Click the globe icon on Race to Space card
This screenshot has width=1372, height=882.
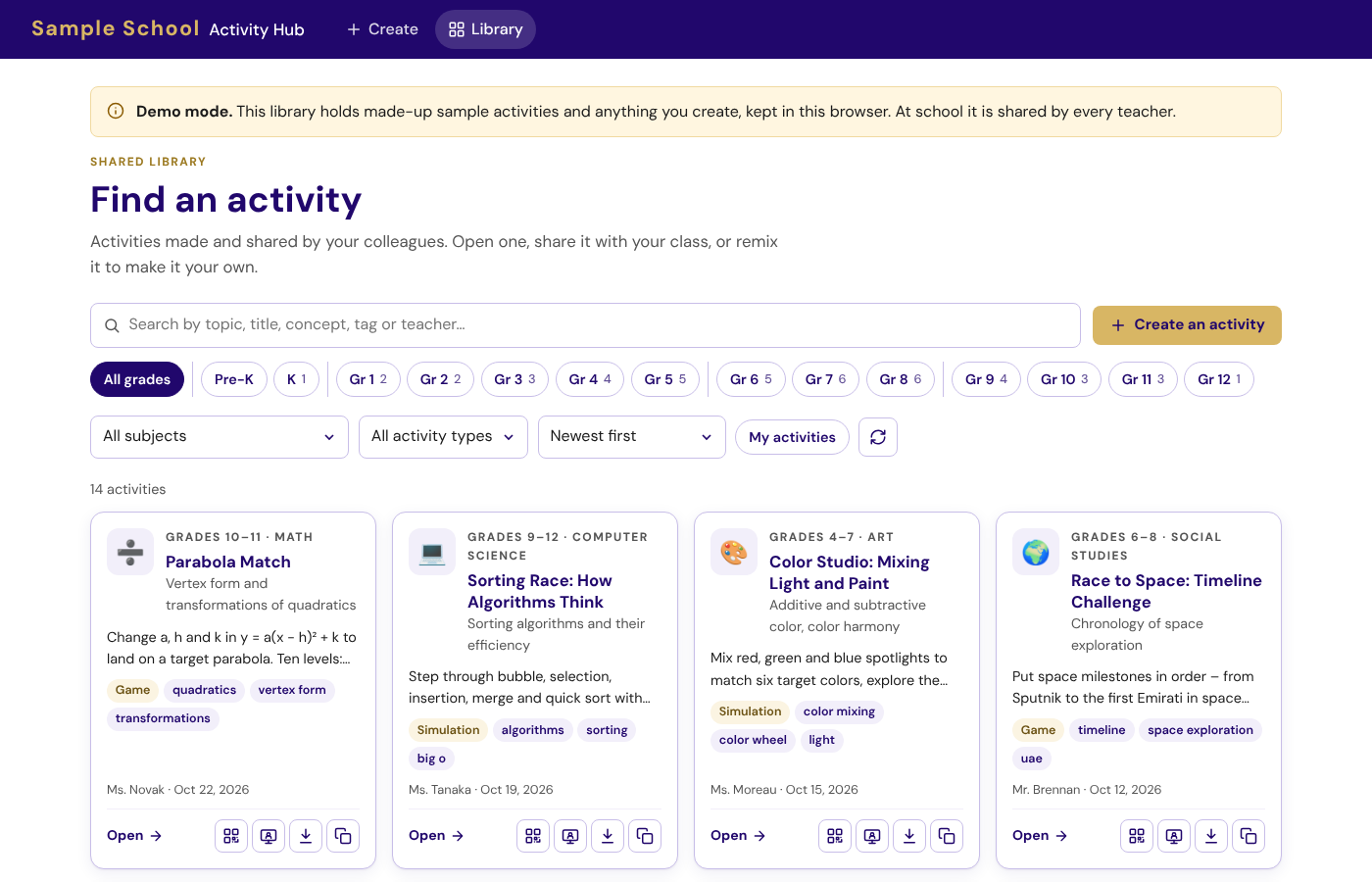coord(1036,553)
